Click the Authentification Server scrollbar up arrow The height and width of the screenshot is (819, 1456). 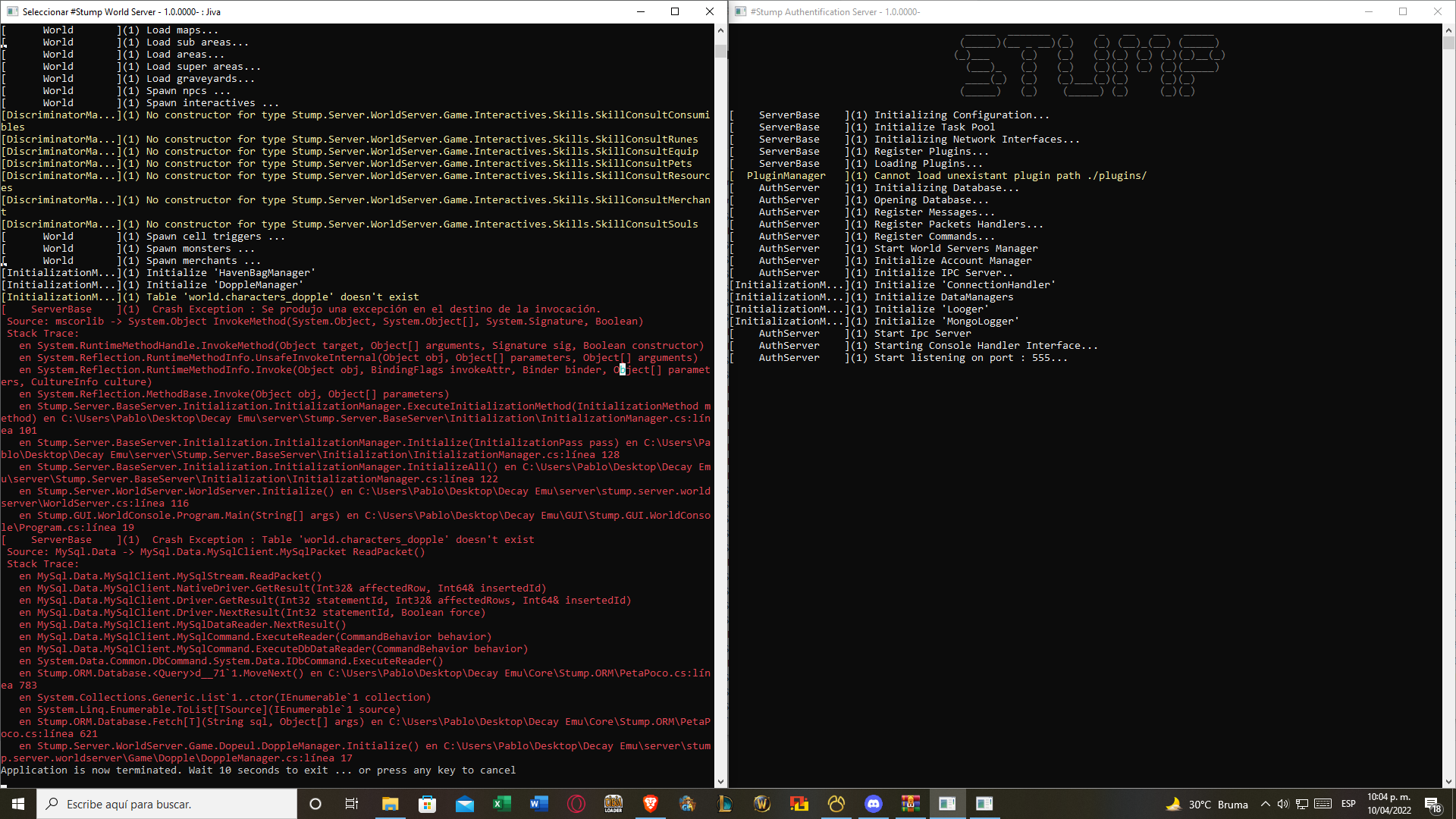(1448, 30)
